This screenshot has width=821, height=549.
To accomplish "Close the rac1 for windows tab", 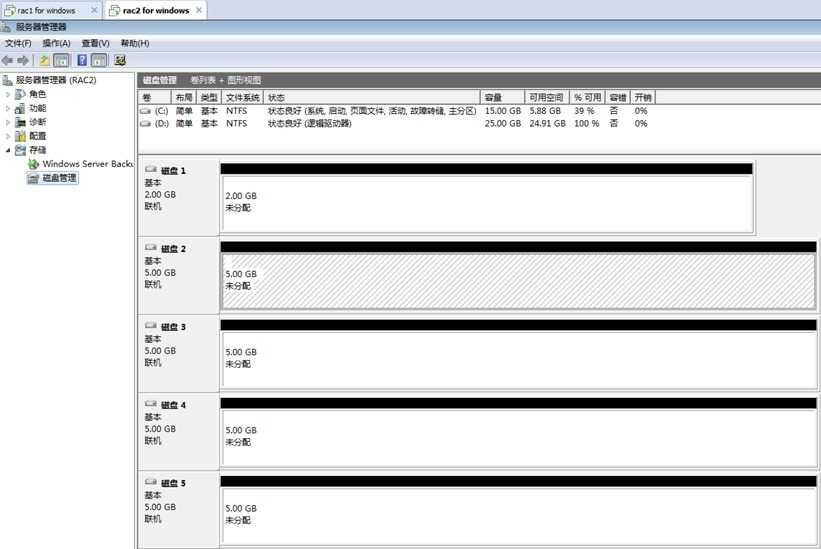I will [x=94, y=10].
